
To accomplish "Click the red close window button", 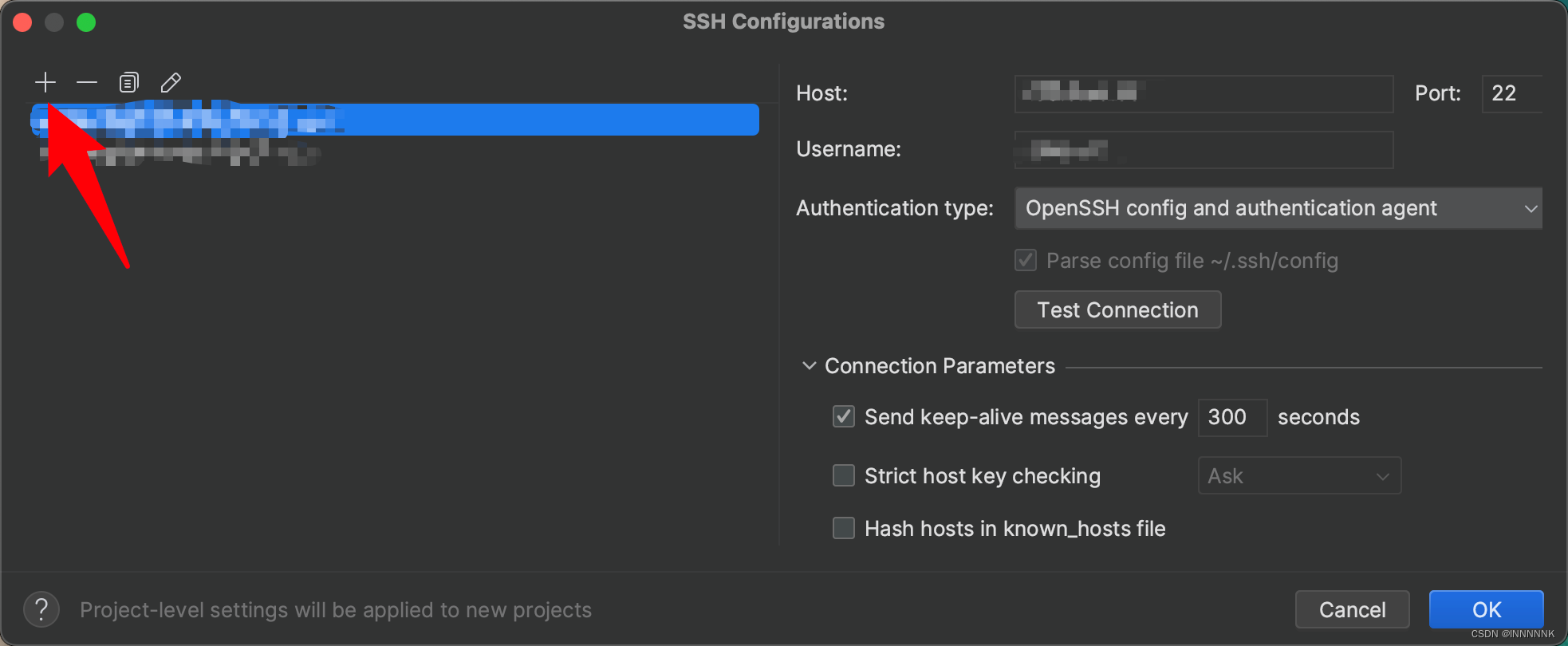I will tap(22, 22).
